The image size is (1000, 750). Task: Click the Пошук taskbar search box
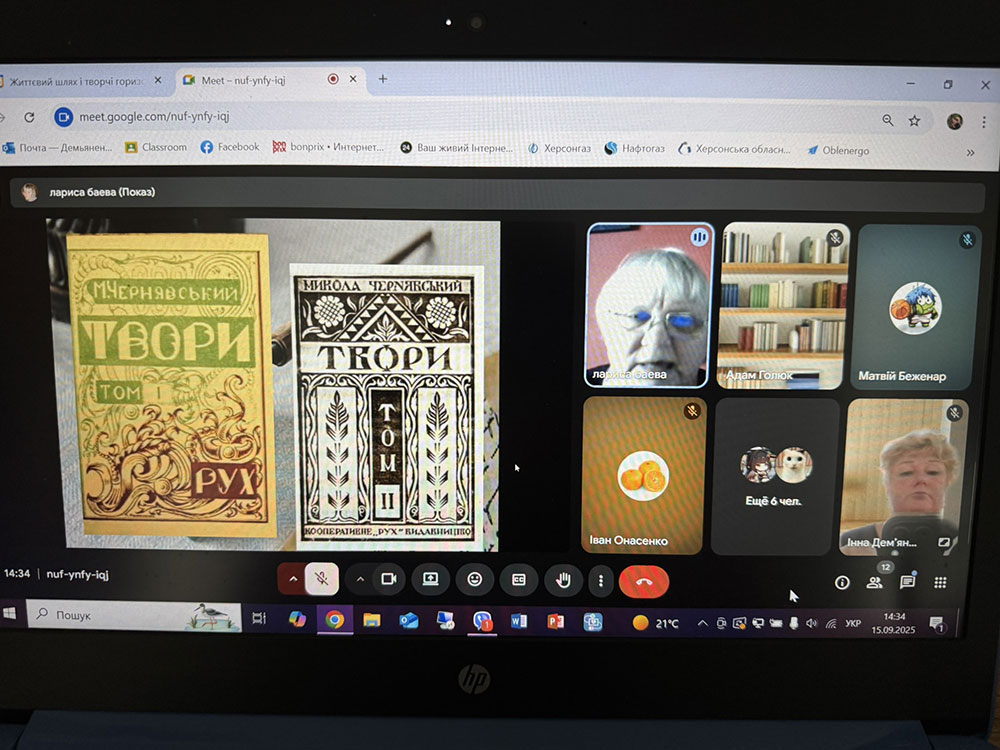coord(134,615)
